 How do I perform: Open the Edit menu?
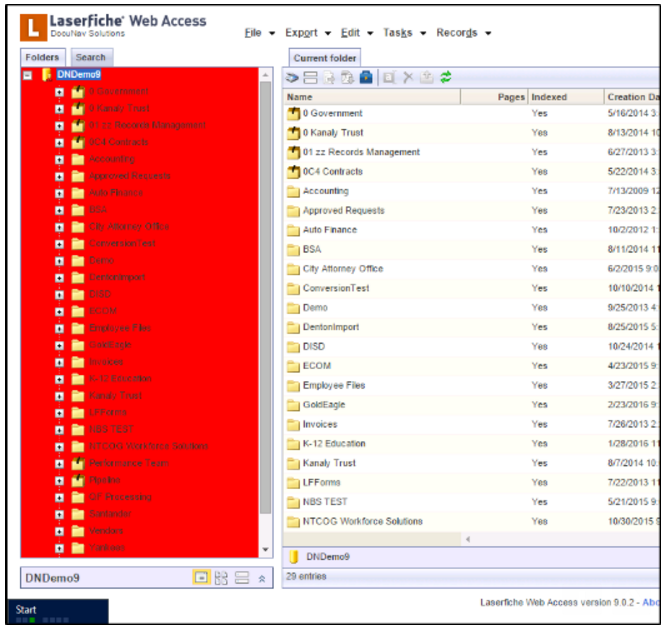click(x=357, y=33)
